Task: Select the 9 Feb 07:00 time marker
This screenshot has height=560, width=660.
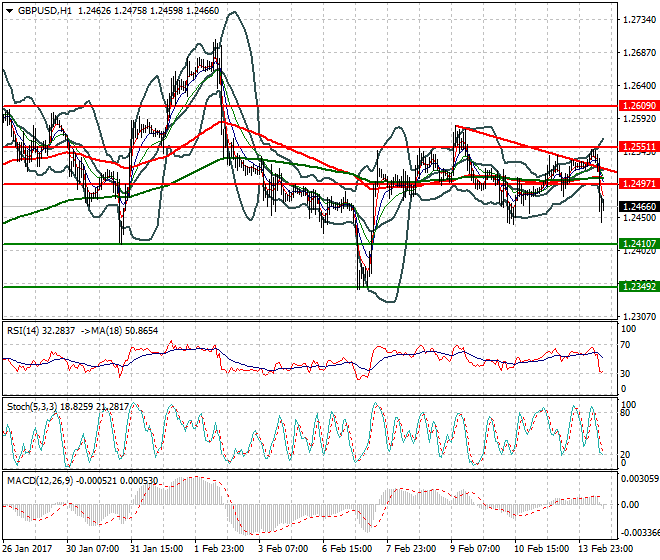Action: point(476,549)
